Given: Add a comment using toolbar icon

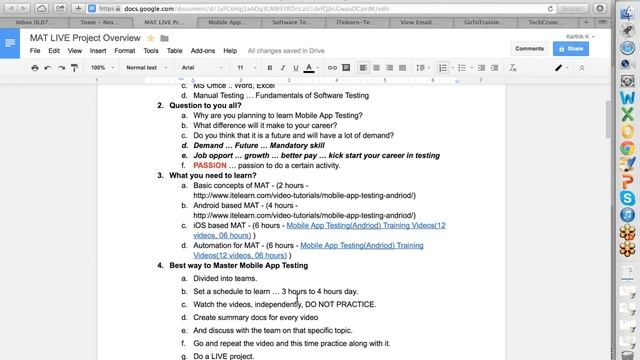Looking at the screenshot, I should tap(346, 68).
